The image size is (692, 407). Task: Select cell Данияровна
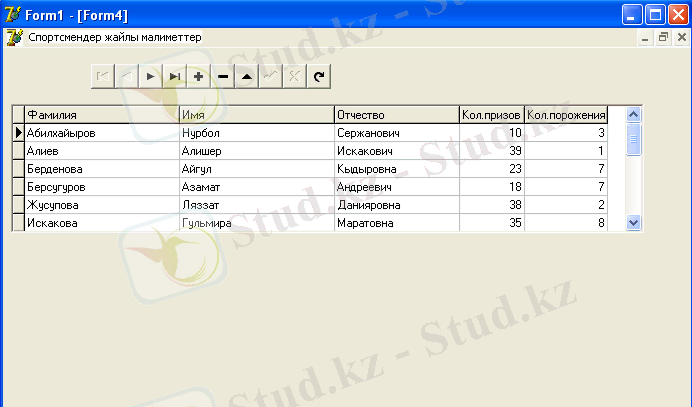point(397,205)
